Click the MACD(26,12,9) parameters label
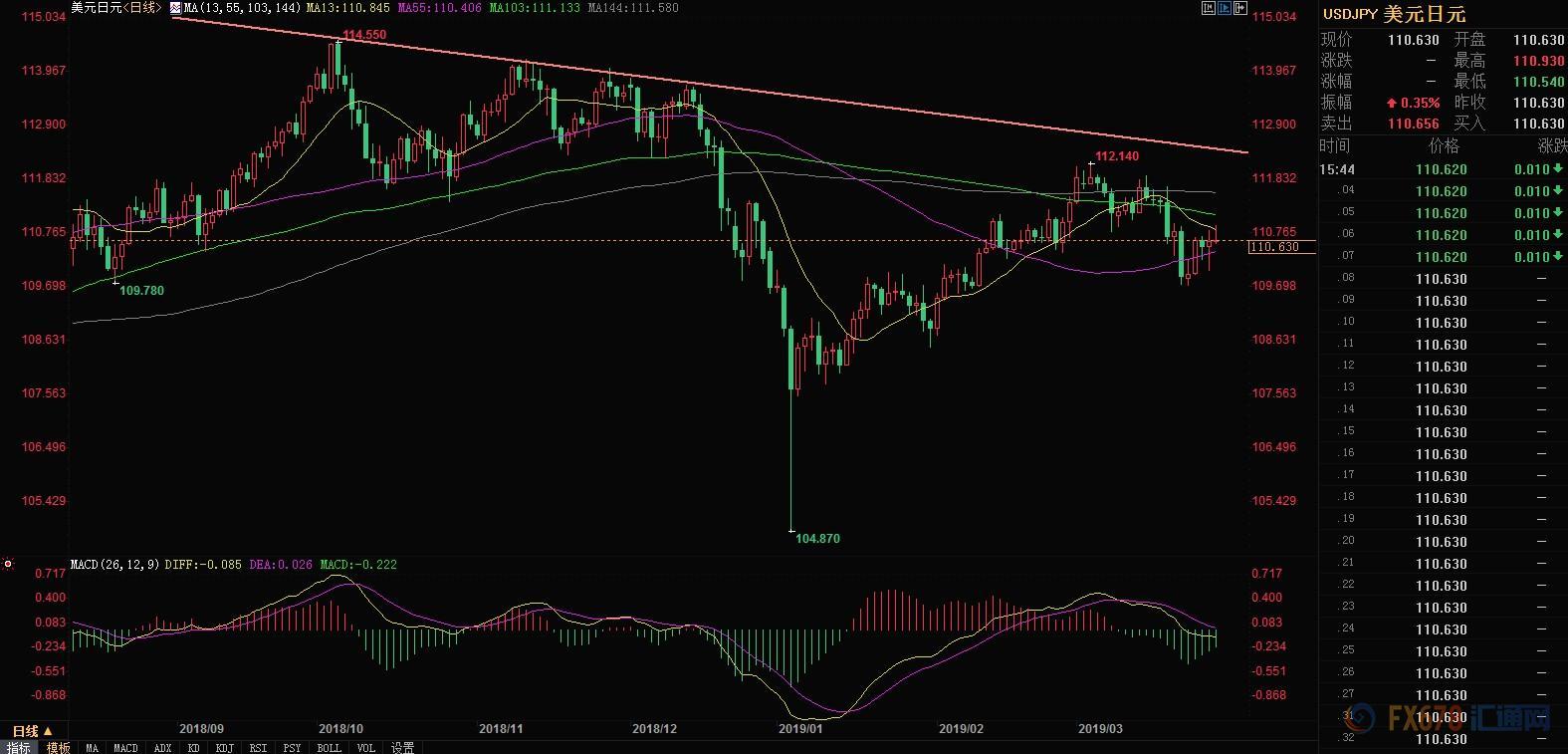 (x=112, y=564)
